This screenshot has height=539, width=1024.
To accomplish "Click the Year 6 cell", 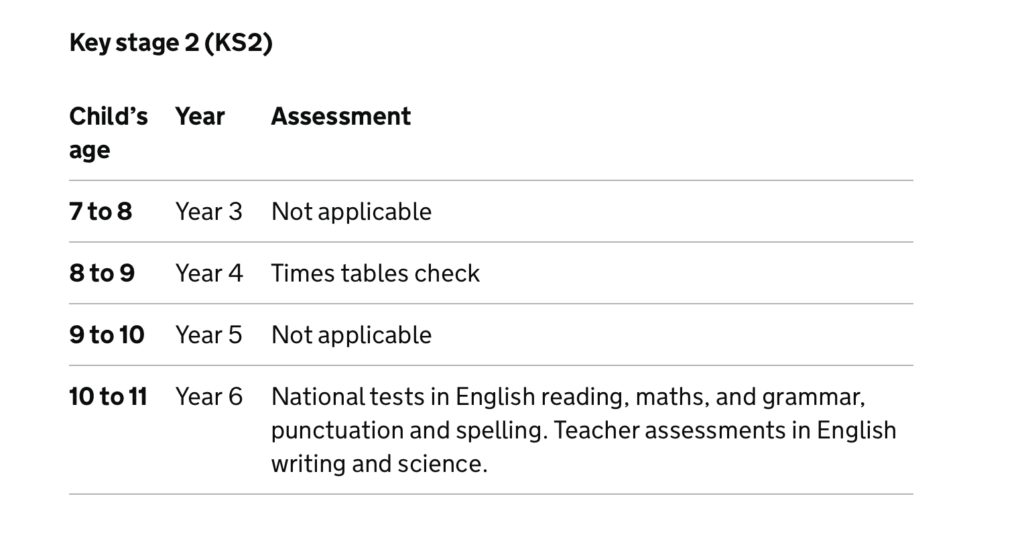I will [x=208, y=397].
